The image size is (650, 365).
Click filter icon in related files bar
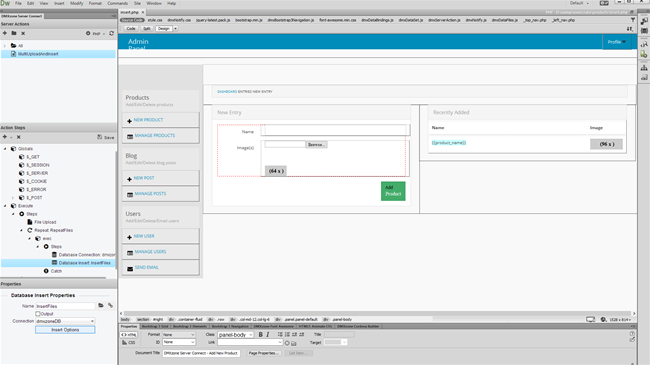click(633, 20)
